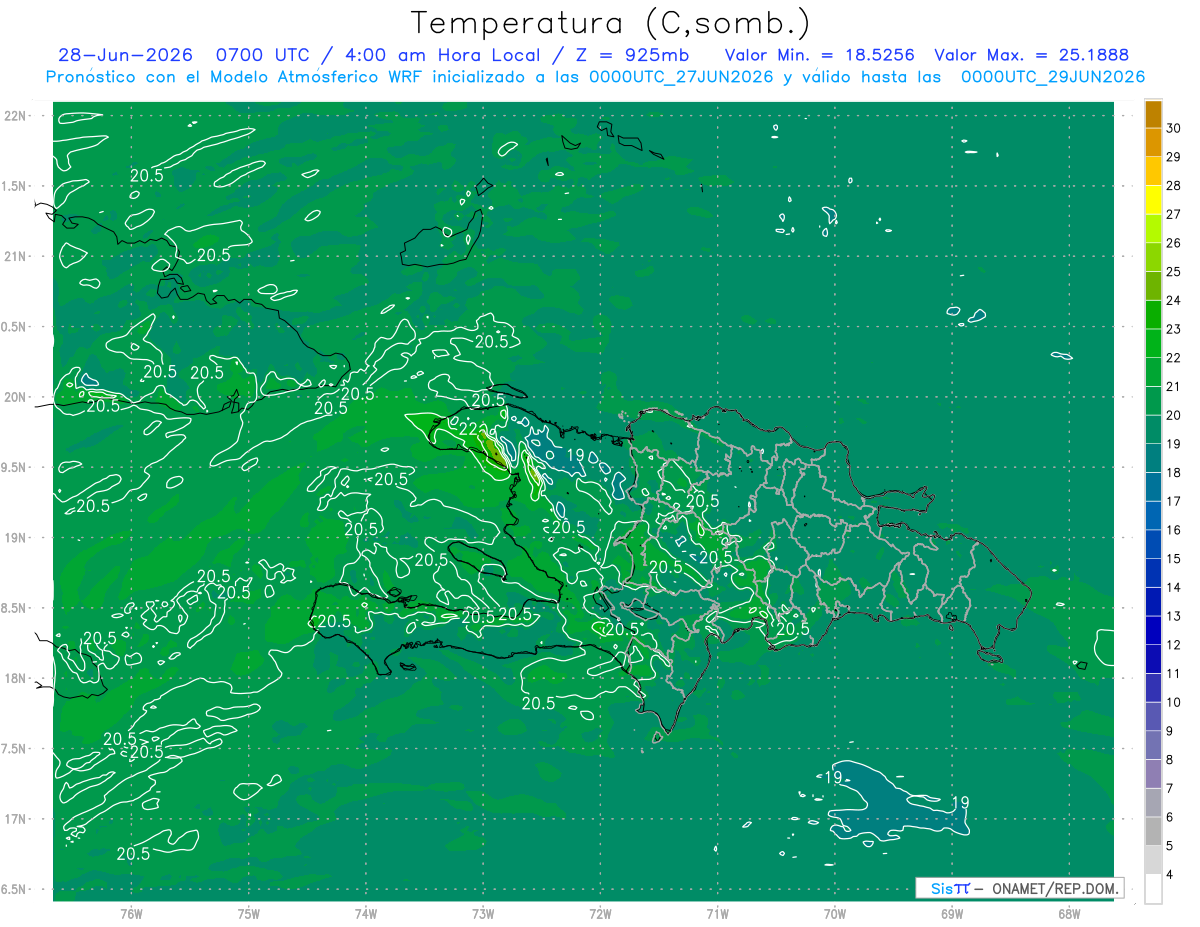
Task: Click the '20.5' contour label near 17N 76W
Action: coord(133,853)
